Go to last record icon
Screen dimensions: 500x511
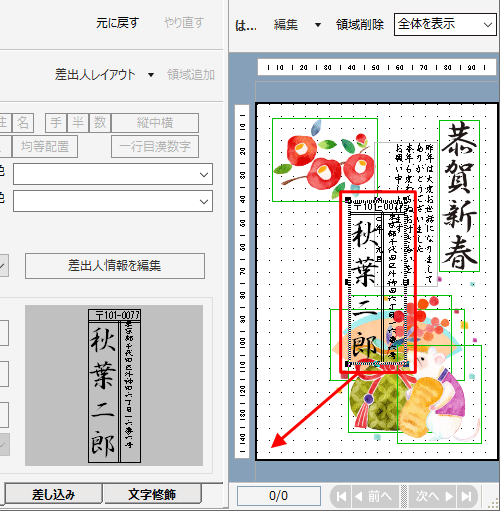pos(466,496)
